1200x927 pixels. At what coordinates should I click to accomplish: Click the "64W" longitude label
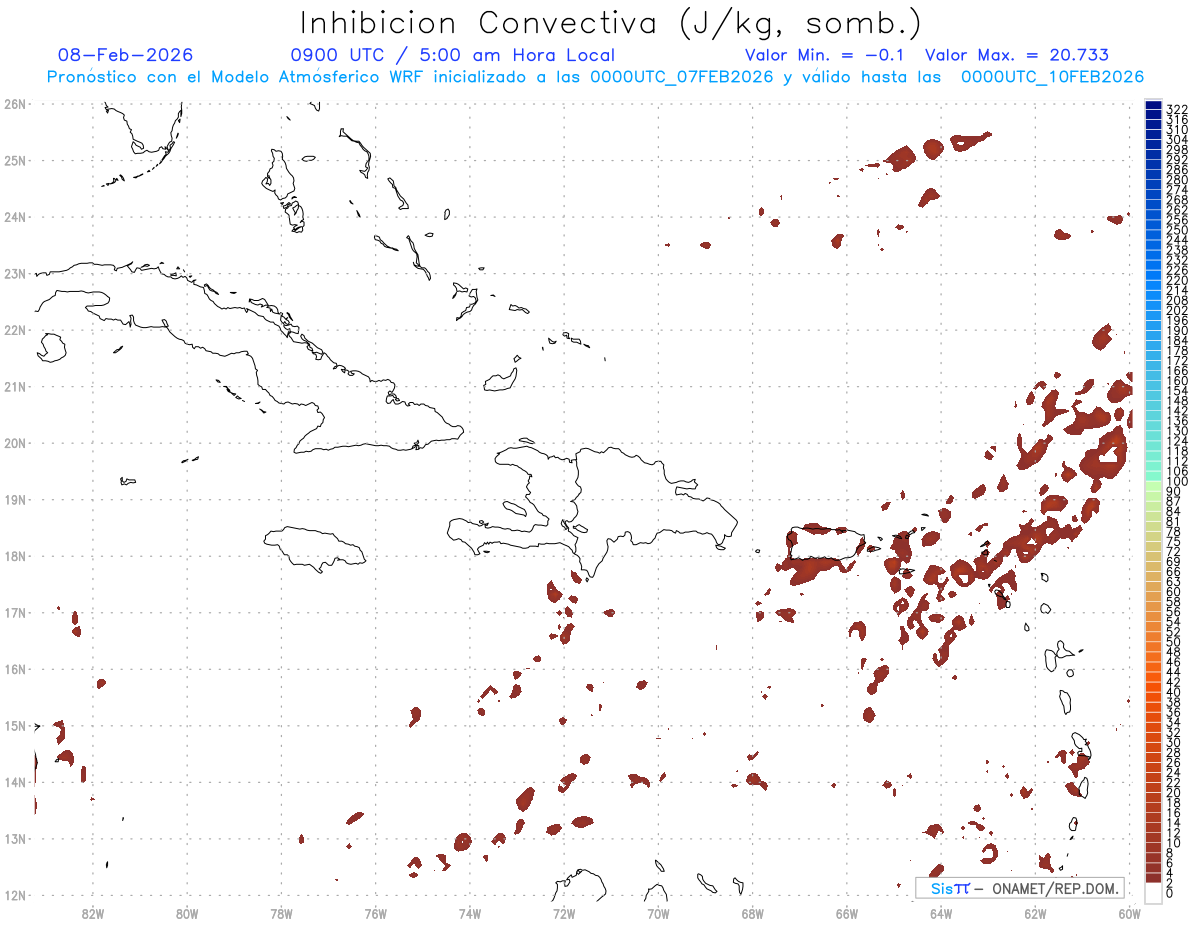coord(941,913)
